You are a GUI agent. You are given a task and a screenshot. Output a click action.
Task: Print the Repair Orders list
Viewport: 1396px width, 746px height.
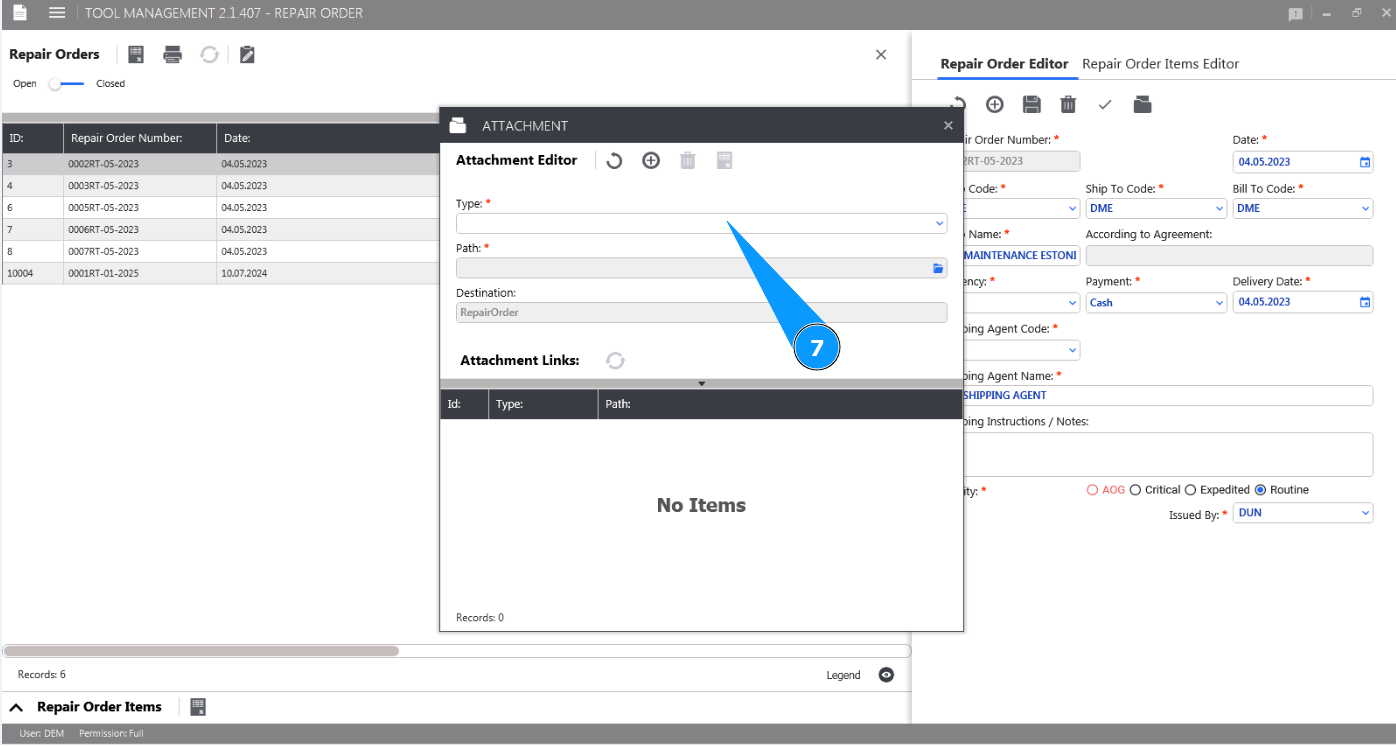(173, 55)
